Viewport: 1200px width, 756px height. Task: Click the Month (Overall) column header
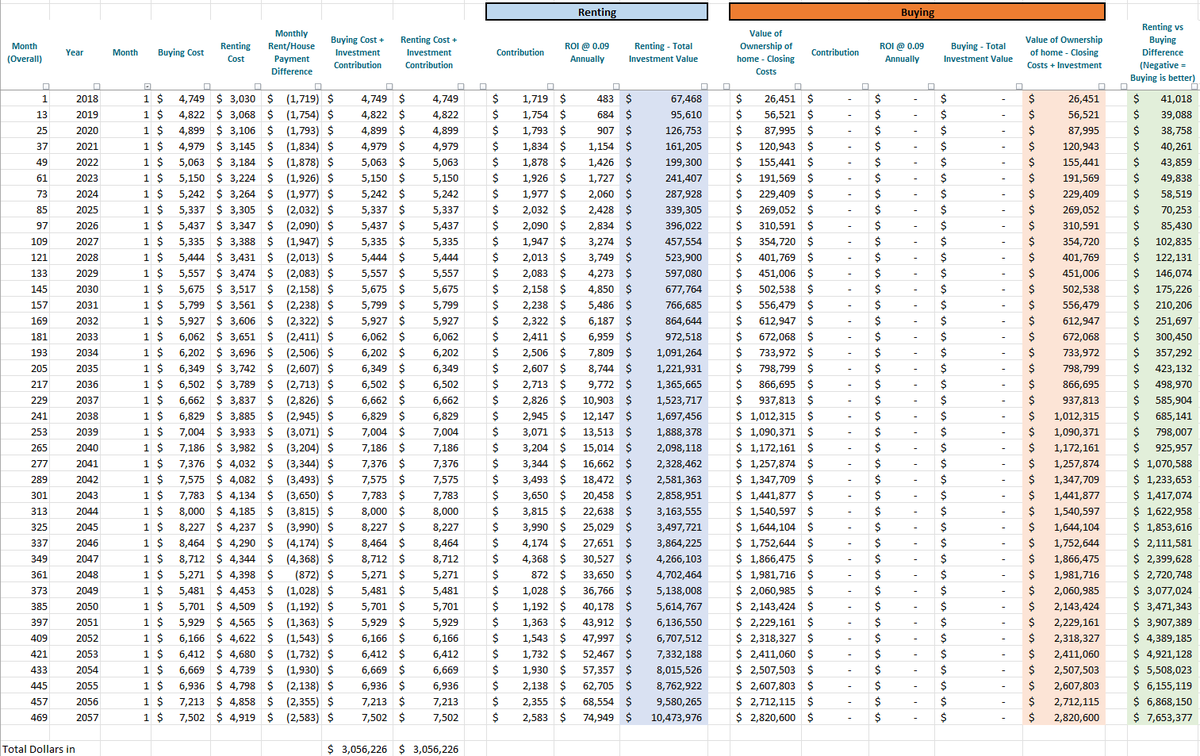point(24,52)
